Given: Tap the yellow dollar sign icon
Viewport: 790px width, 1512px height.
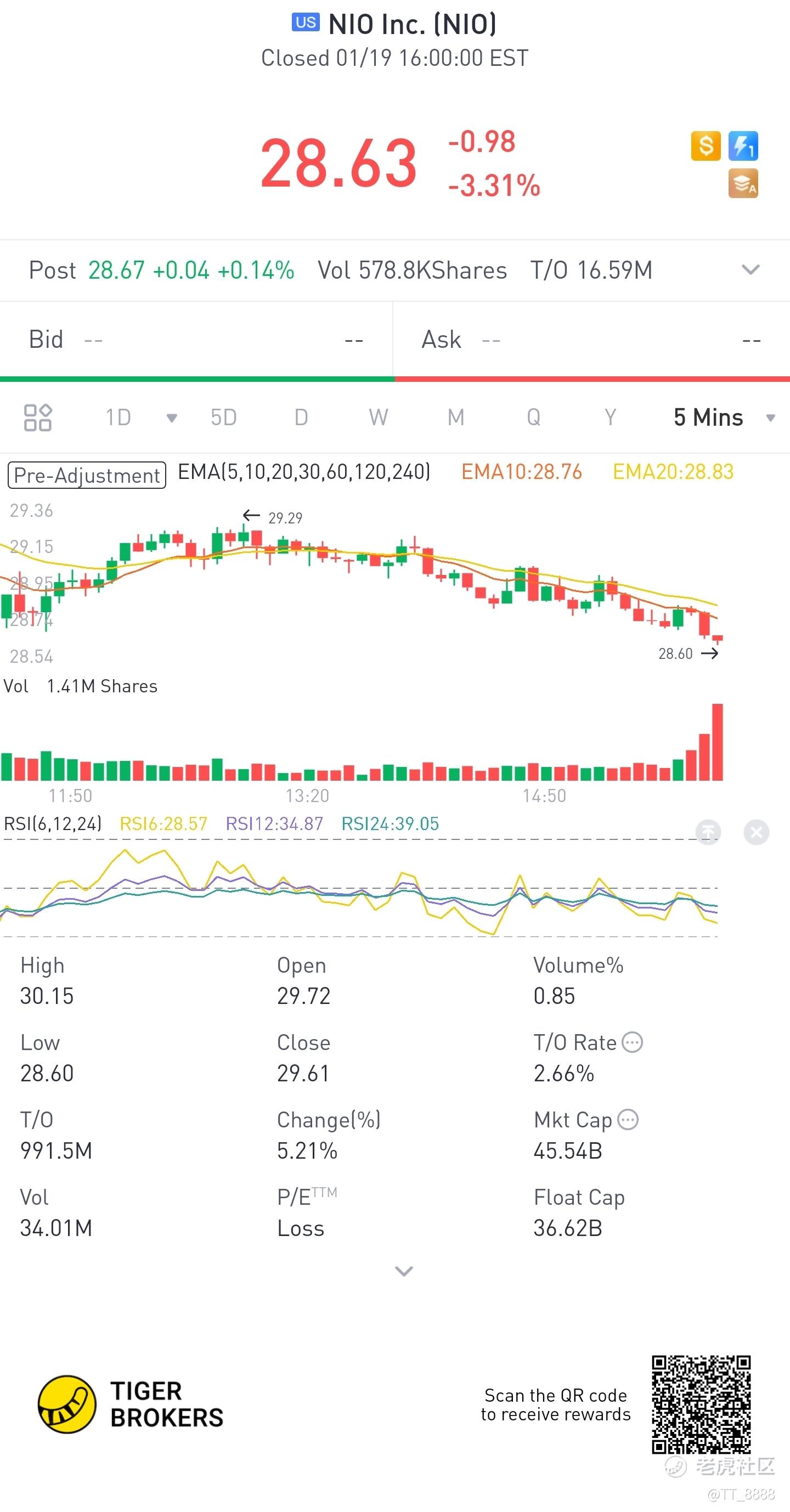Looking at the screenshot, I should (x=706, y=145).
